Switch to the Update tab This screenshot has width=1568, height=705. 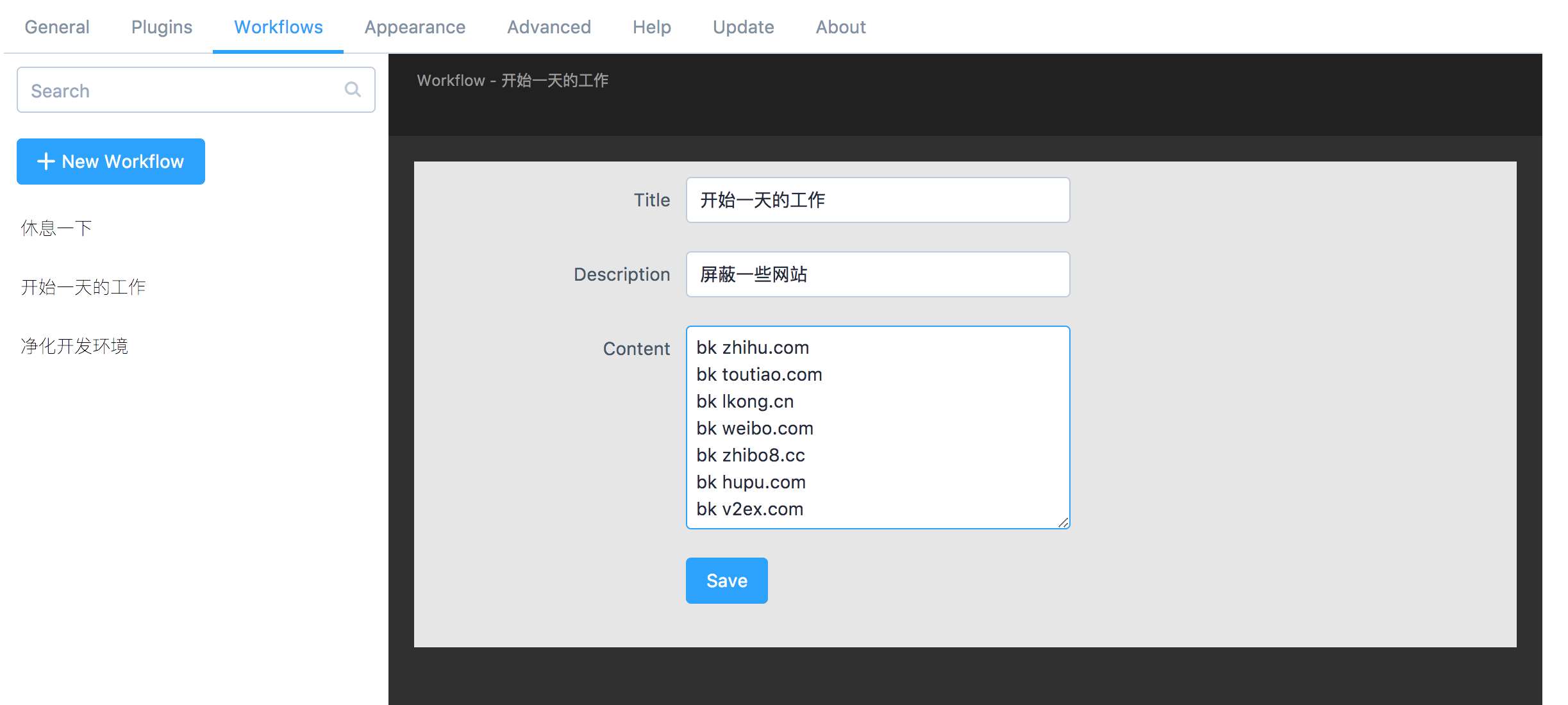click(743, 27)
